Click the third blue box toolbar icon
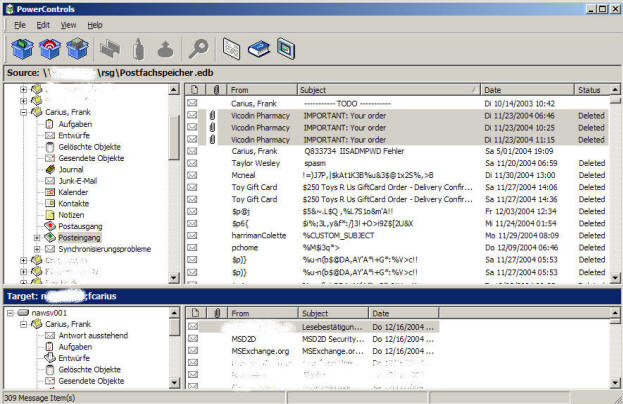This screenshot has height=404, width=623. pos(77,49)
